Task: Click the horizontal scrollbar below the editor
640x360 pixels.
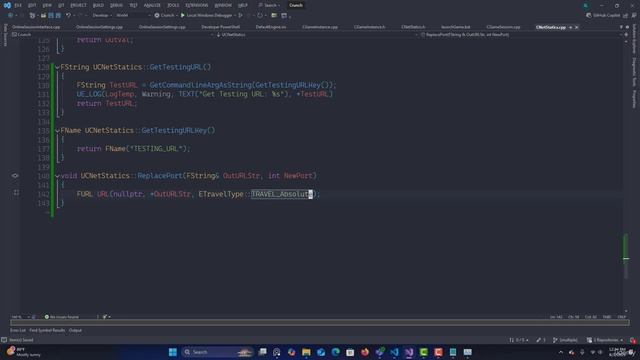Action: tap(320, 322)
